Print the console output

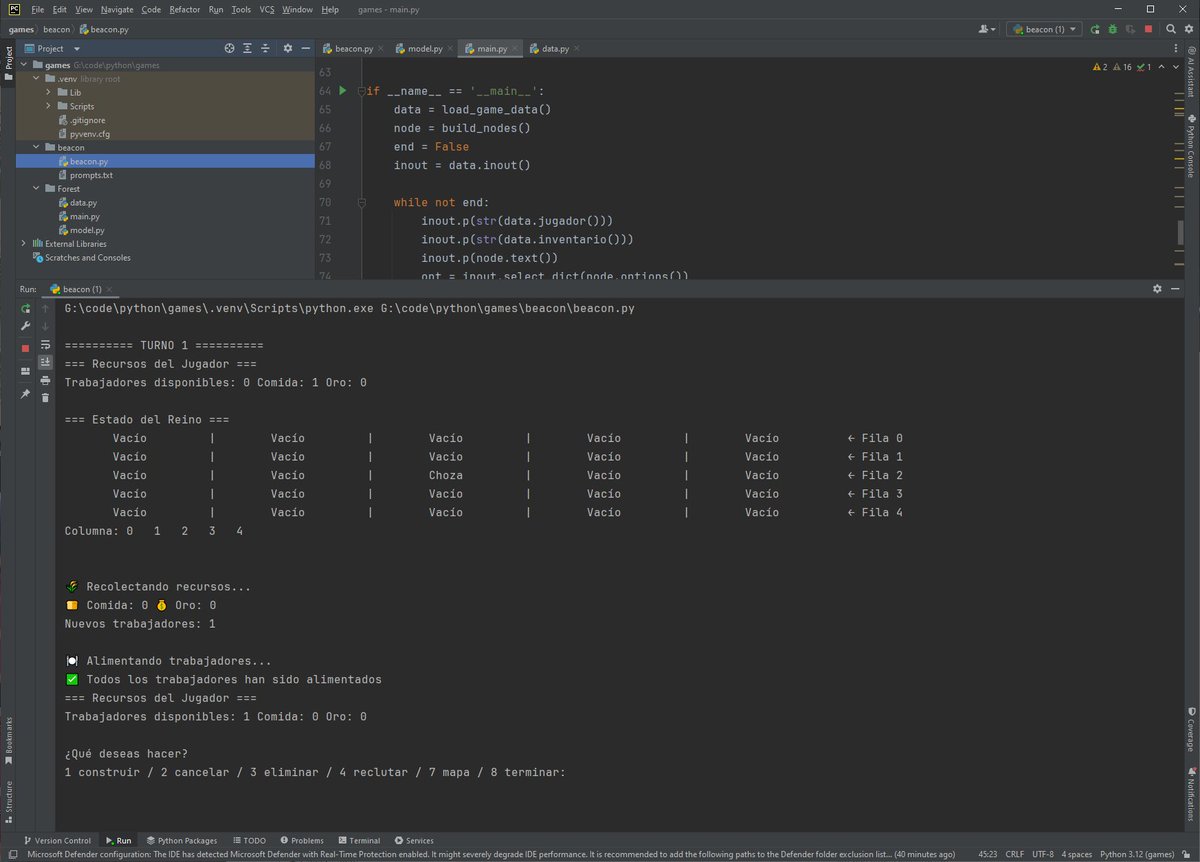coord(45,380)
